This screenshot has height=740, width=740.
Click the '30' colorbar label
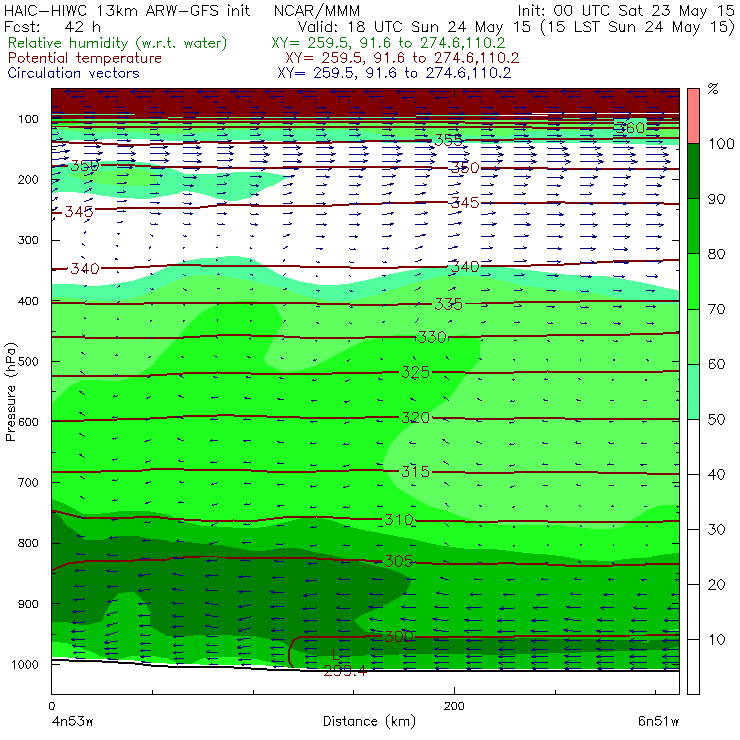pyautogui.click(x=716, y=530)
